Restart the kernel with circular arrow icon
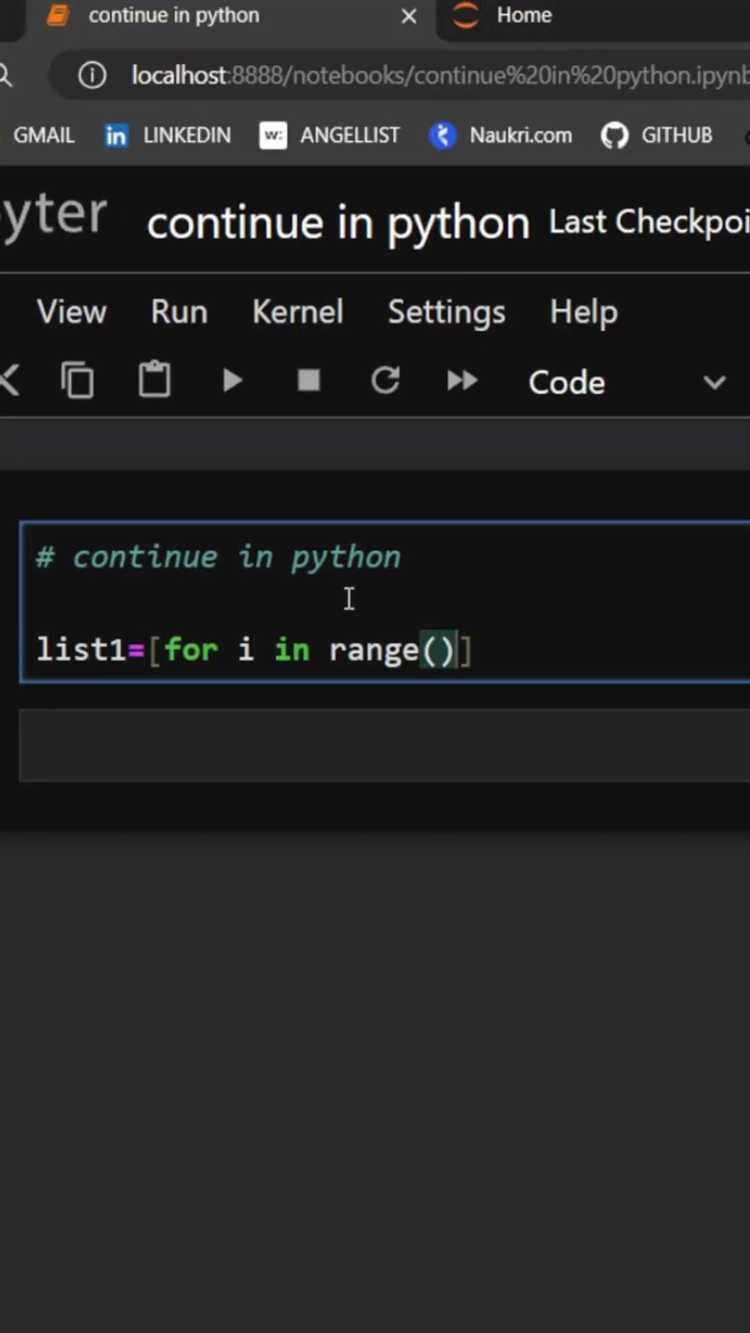 click(x=385, y=381)
